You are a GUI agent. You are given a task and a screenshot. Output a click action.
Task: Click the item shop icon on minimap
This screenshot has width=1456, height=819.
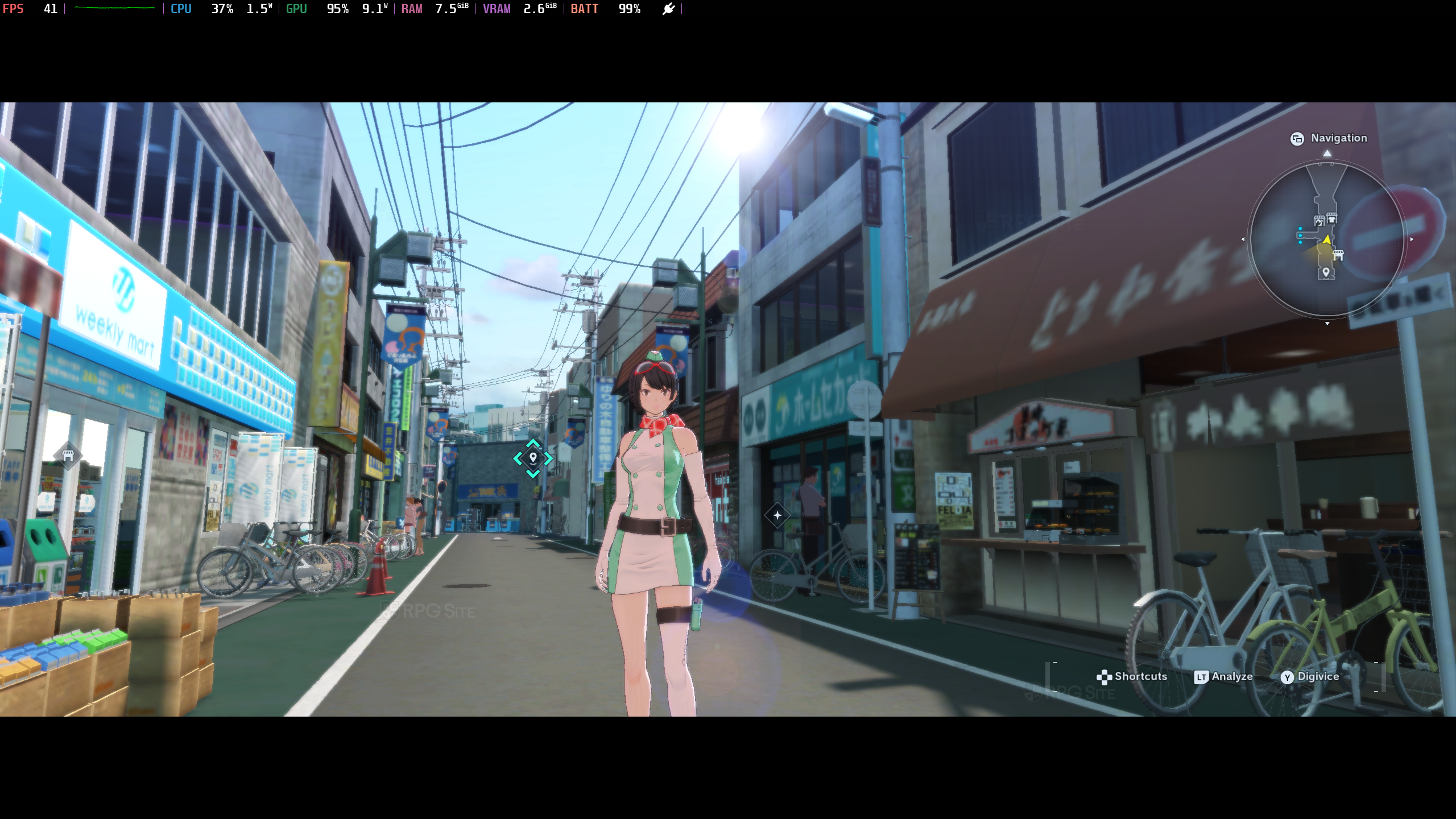pyautogui.click(x=1338, y=255)
